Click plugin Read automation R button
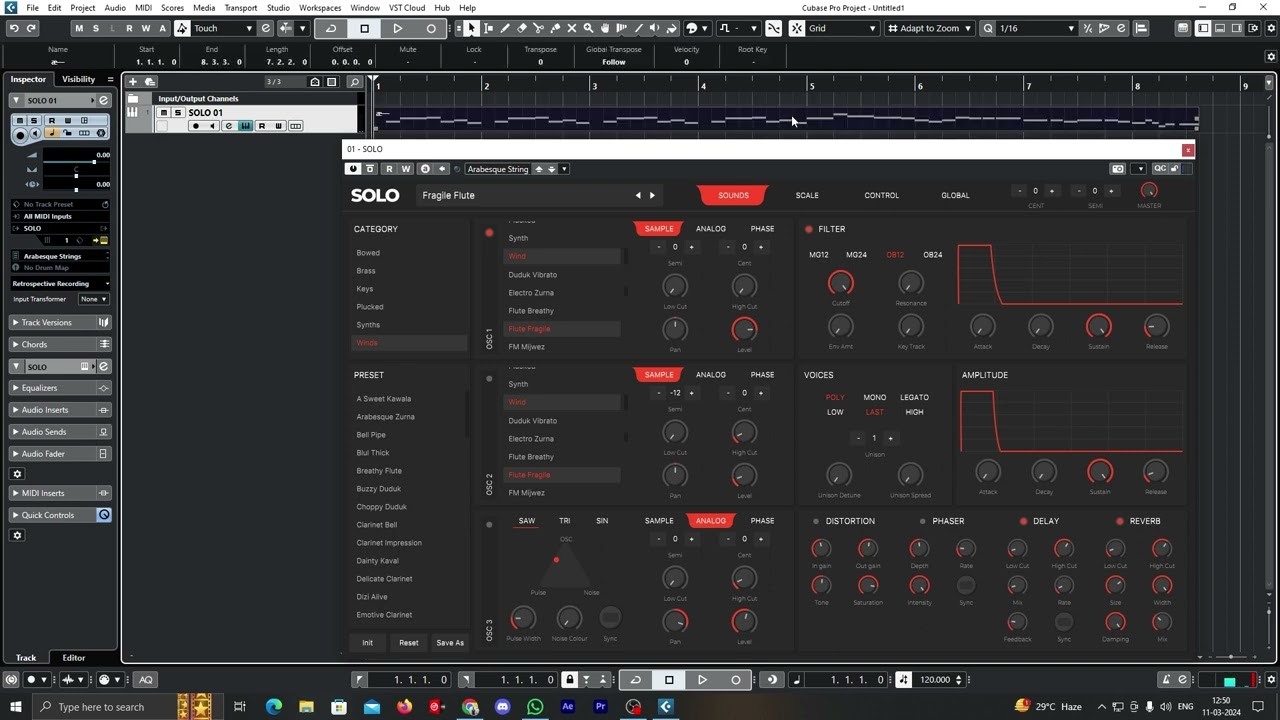This screenshot has width=1280, height=720. tap(389, 169)
